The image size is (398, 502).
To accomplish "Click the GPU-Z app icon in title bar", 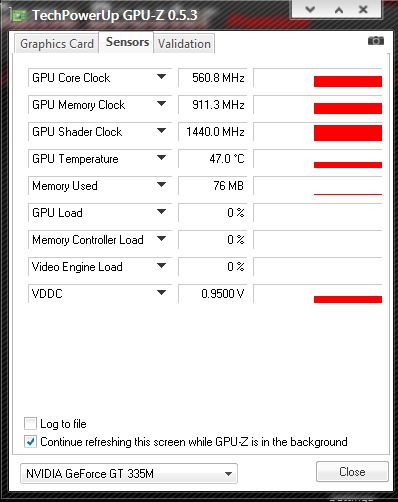I will (x=18, y=15).
